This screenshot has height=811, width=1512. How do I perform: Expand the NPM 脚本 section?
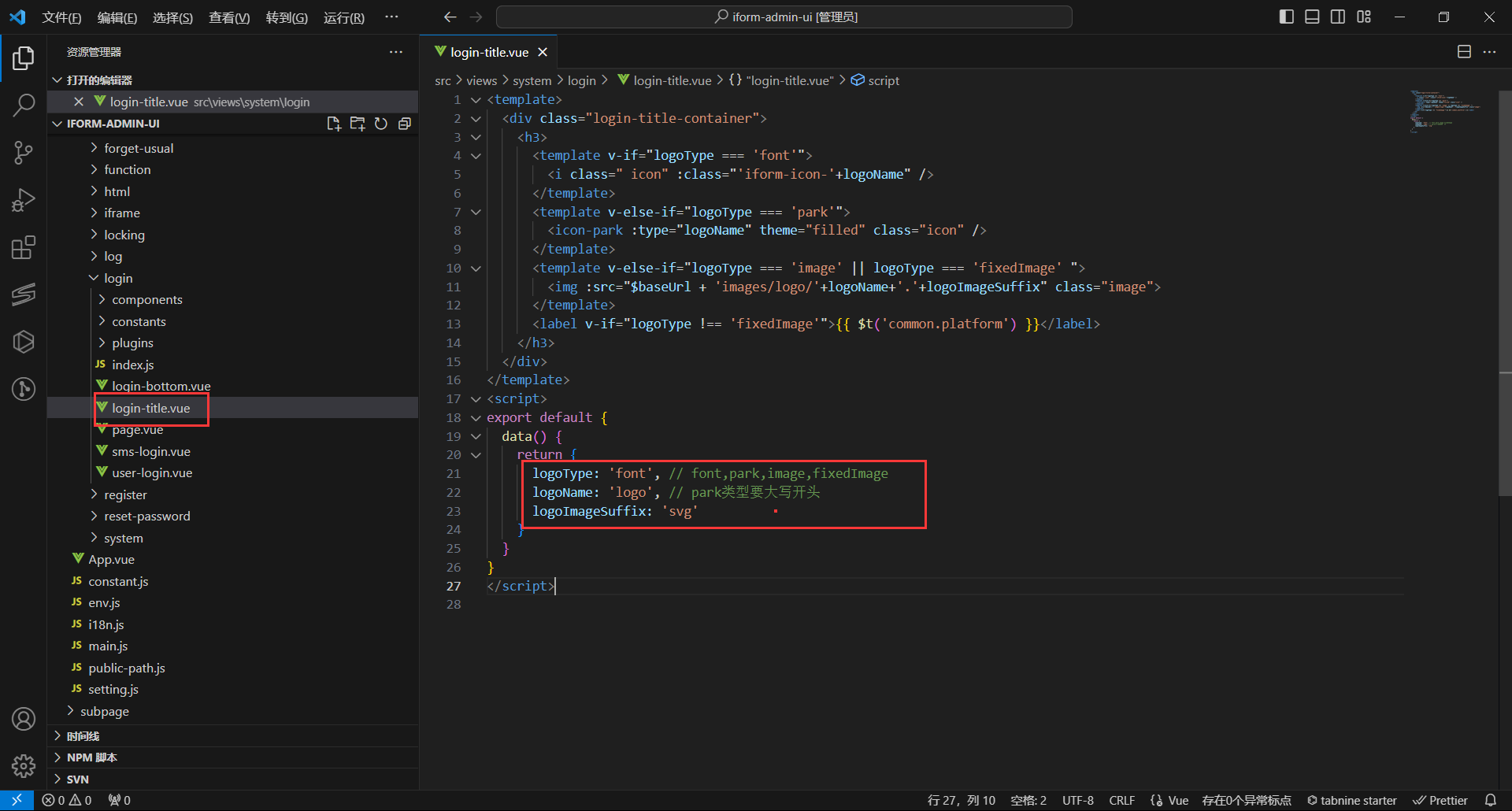91,757
